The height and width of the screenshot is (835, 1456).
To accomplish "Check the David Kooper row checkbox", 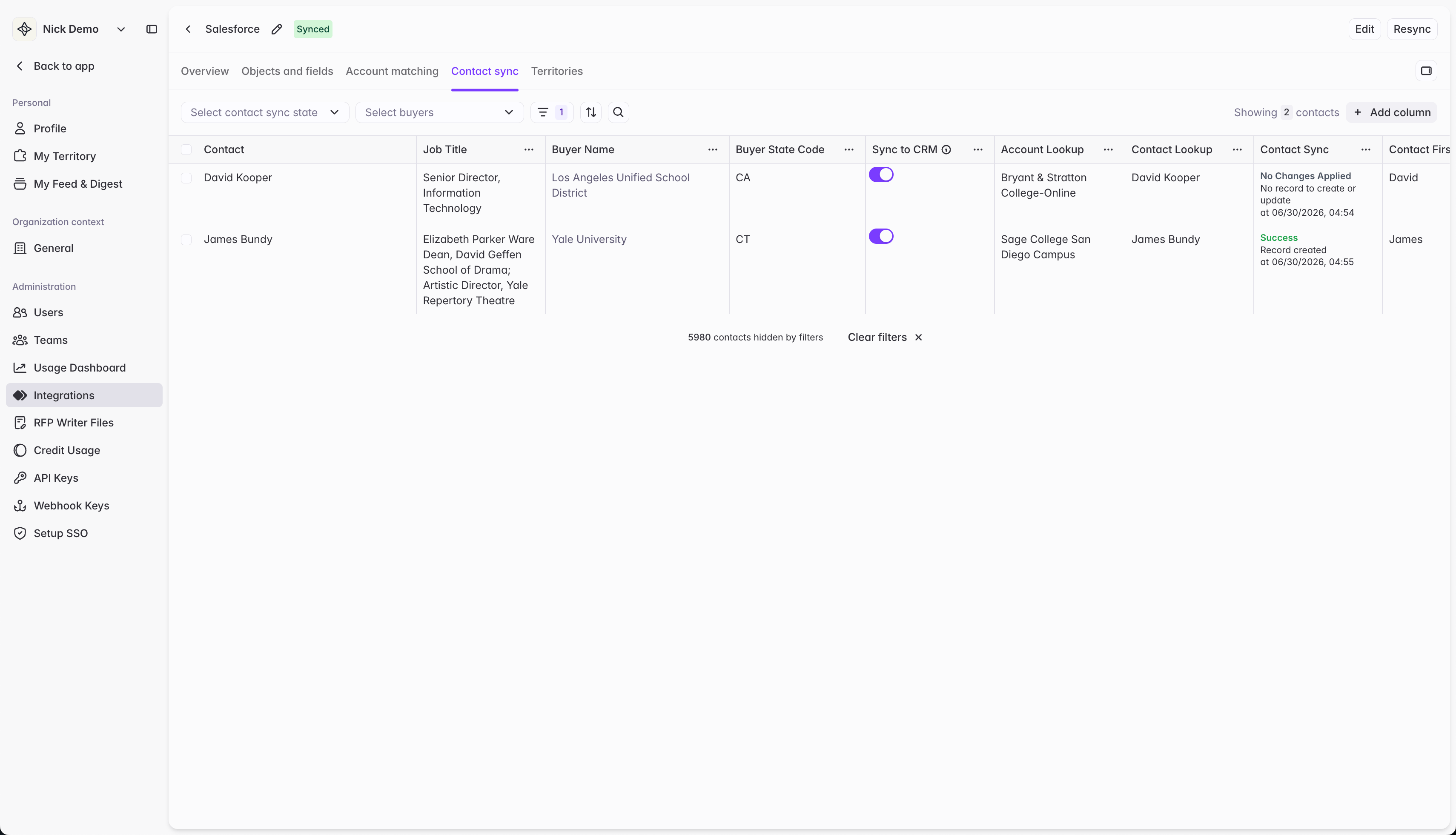I will 186,178.
